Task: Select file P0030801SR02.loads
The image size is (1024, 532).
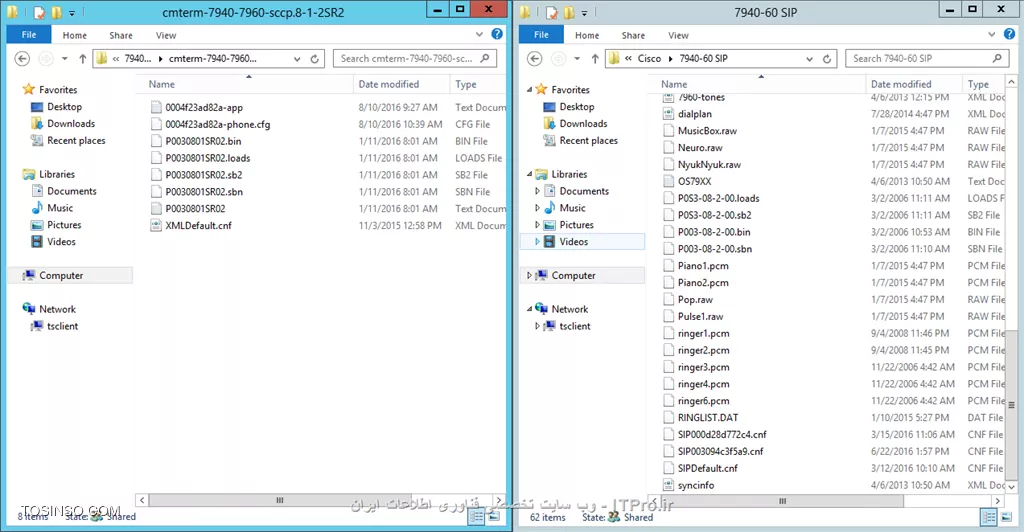Action: [208, 158]
